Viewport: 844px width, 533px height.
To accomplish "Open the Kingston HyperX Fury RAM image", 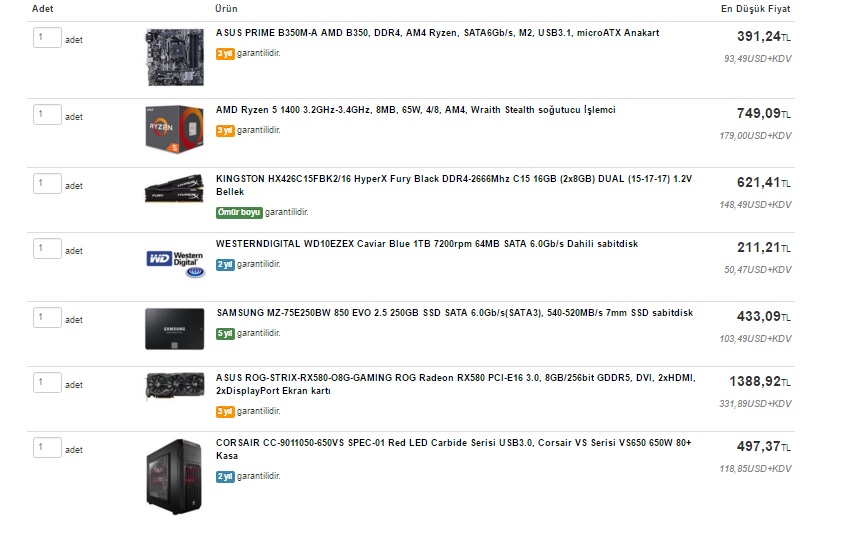I will (x=175, y=188).
